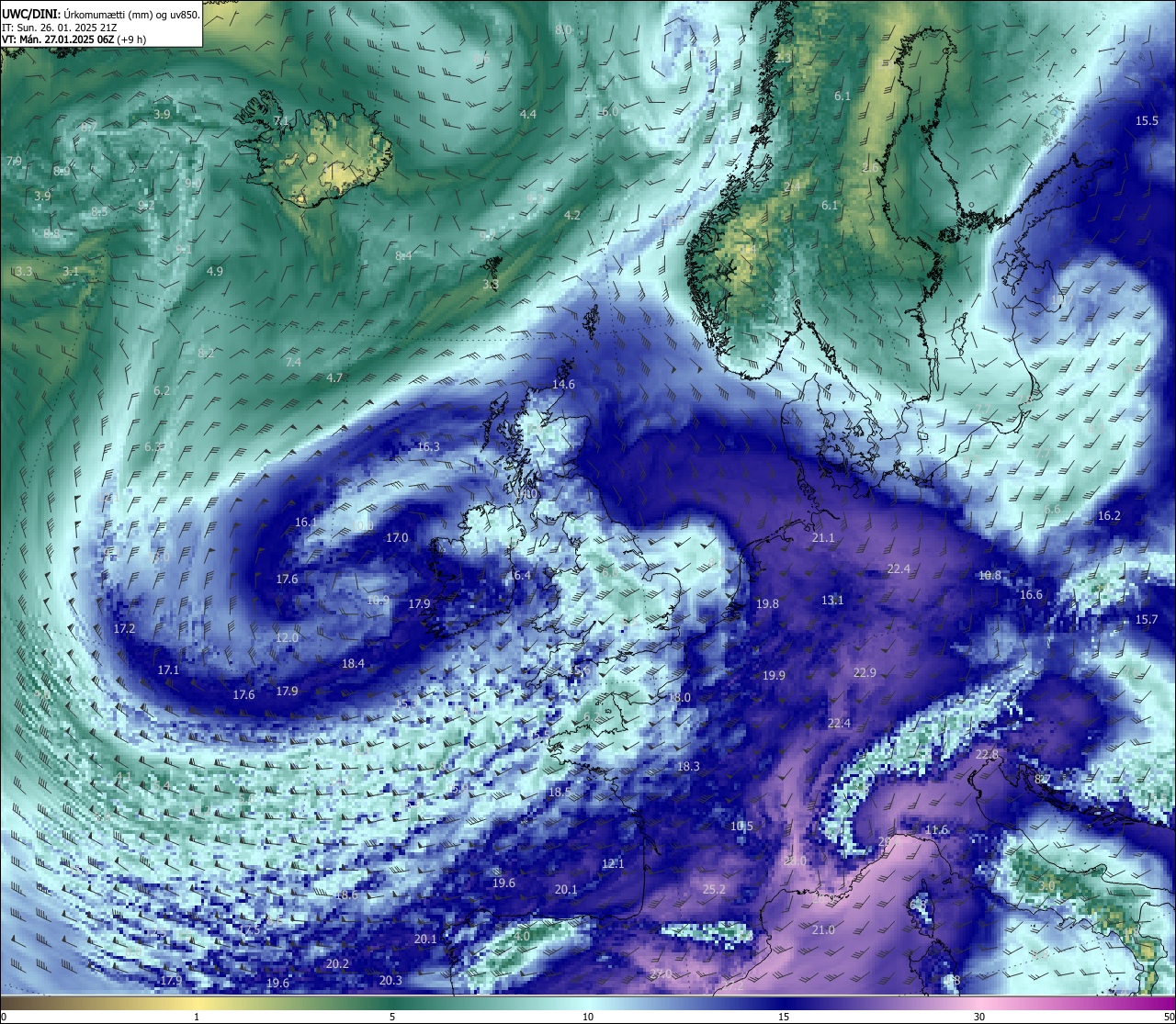Image resolution: width=1176 pixels, height=1024 pixels.
Task: Click the 18.4 value label
Action: [x=353, y=664]
